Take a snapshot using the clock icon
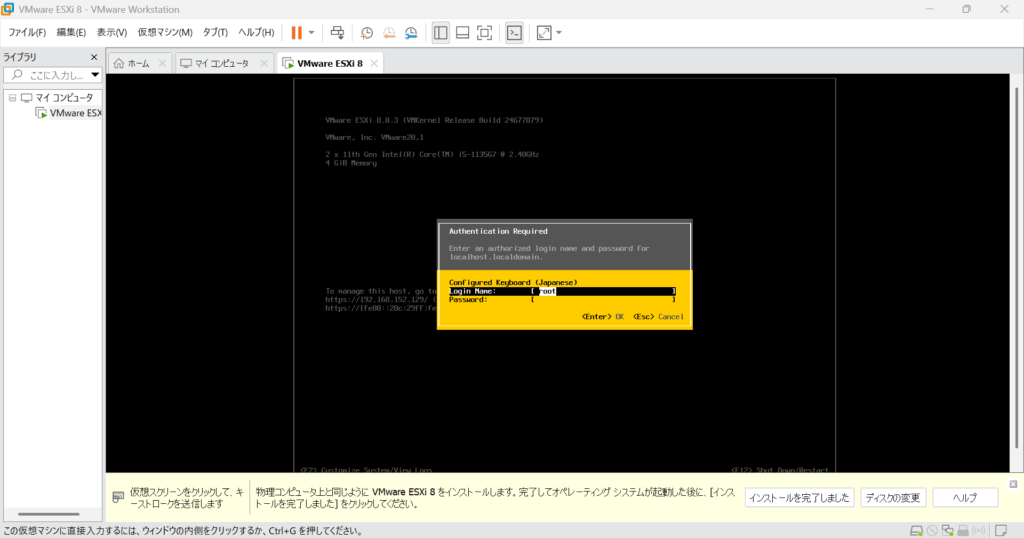Viewport: 1024px width, 538px height. coord(367,33)
